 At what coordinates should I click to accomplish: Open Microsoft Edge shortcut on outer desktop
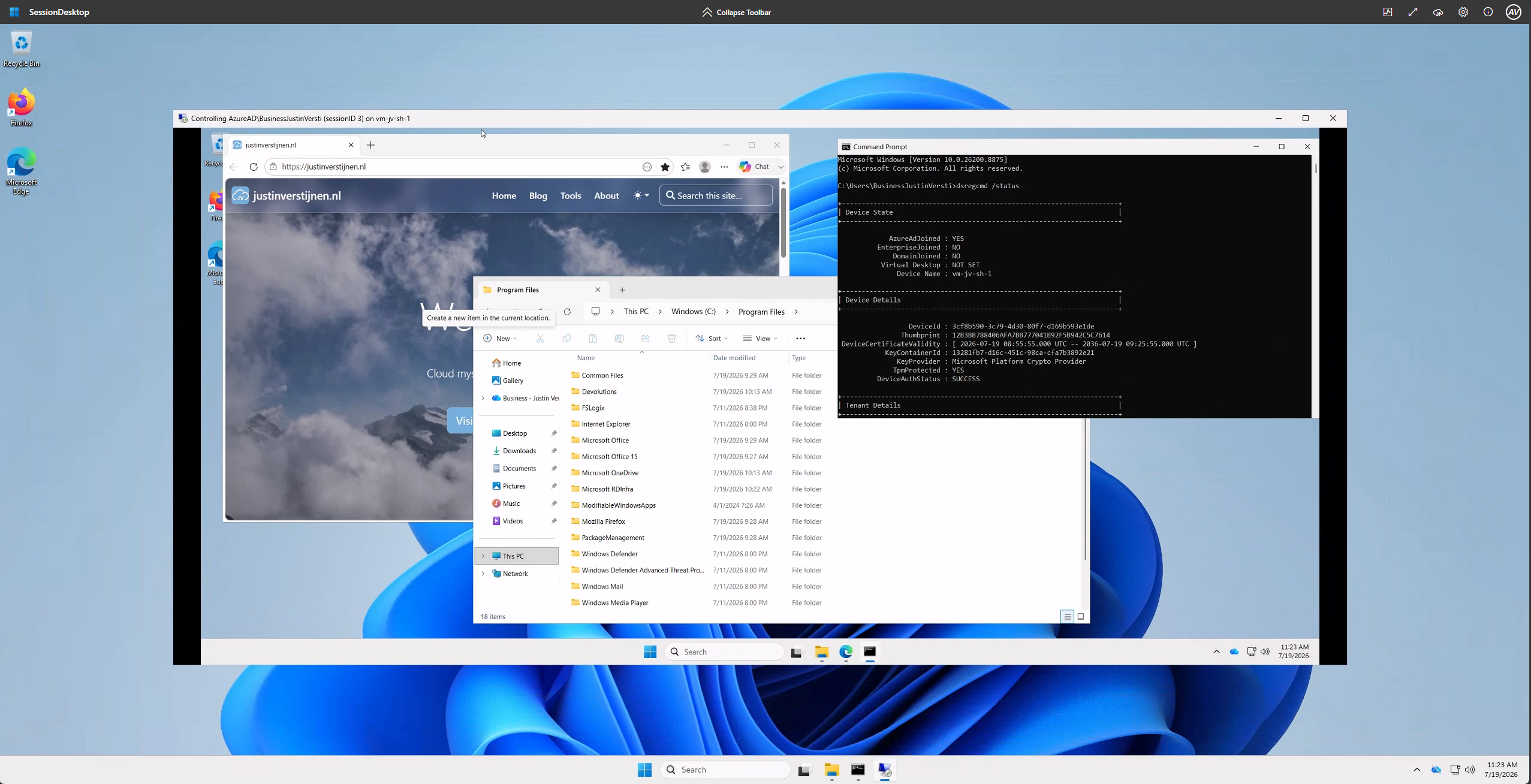click(x=22, y=171)
